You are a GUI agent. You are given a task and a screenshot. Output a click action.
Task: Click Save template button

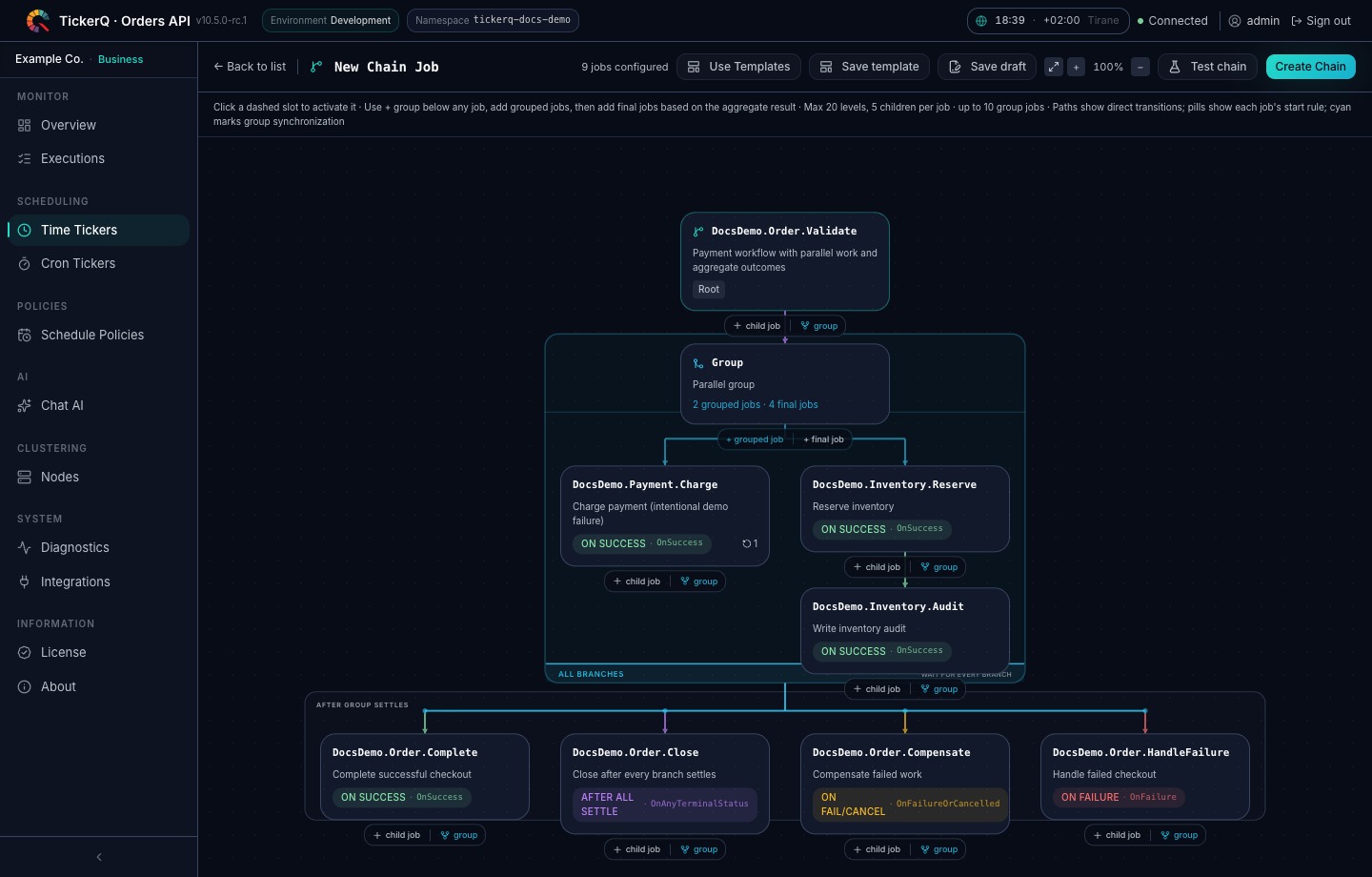(x=869, y=67)
